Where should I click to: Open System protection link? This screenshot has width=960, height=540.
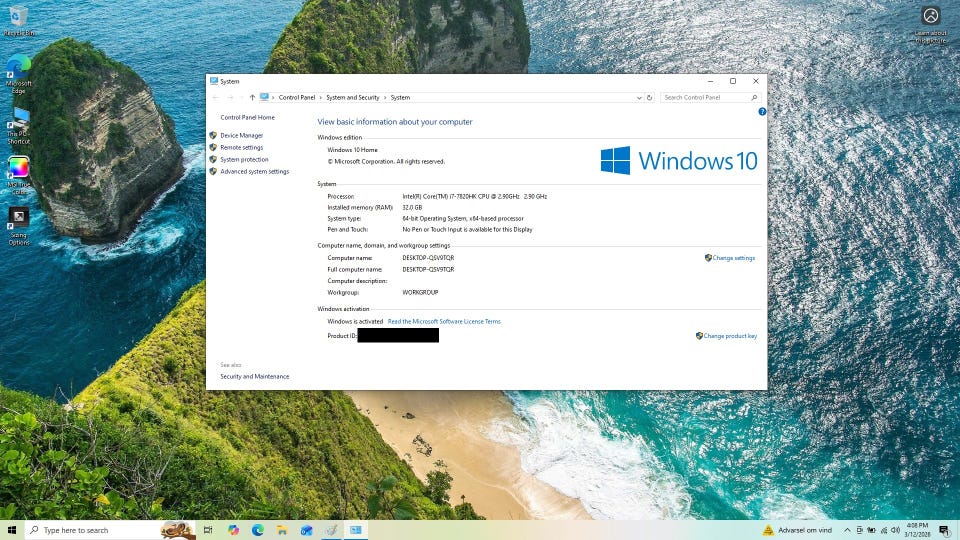tap(244, 160)
